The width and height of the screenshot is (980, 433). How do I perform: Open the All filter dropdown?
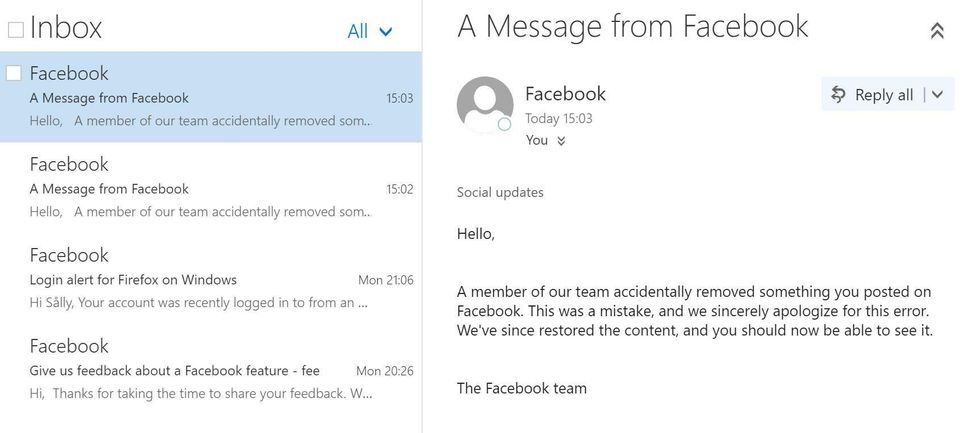(x=370, y=31)
